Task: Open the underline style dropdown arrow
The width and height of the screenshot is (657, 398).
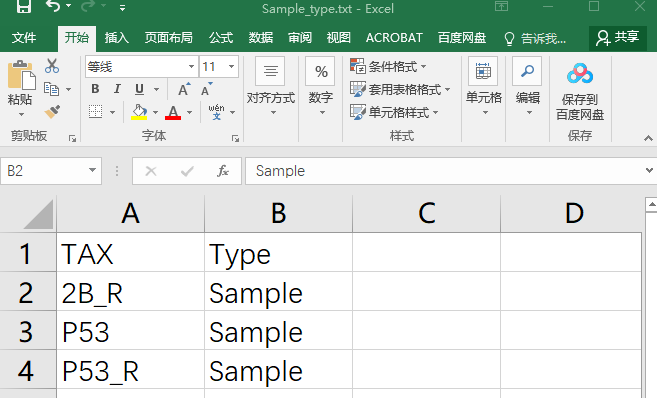Action: pyautogui.click(x=156, y=89)
